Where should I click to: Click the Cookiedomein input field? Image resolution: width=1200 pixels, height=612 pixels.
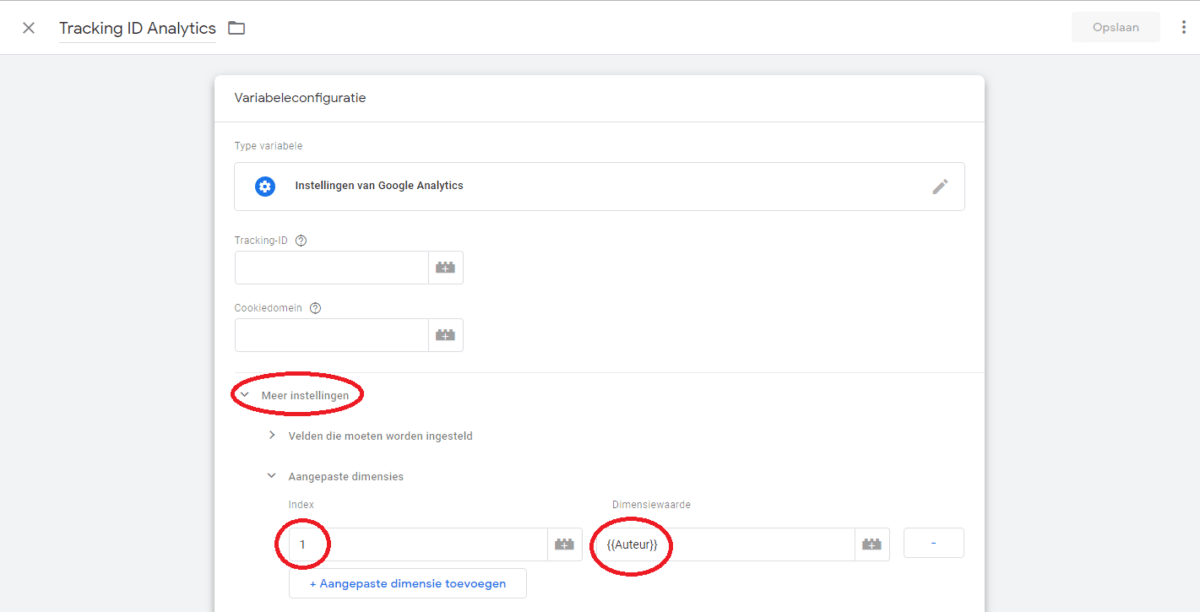pos(332,335)
